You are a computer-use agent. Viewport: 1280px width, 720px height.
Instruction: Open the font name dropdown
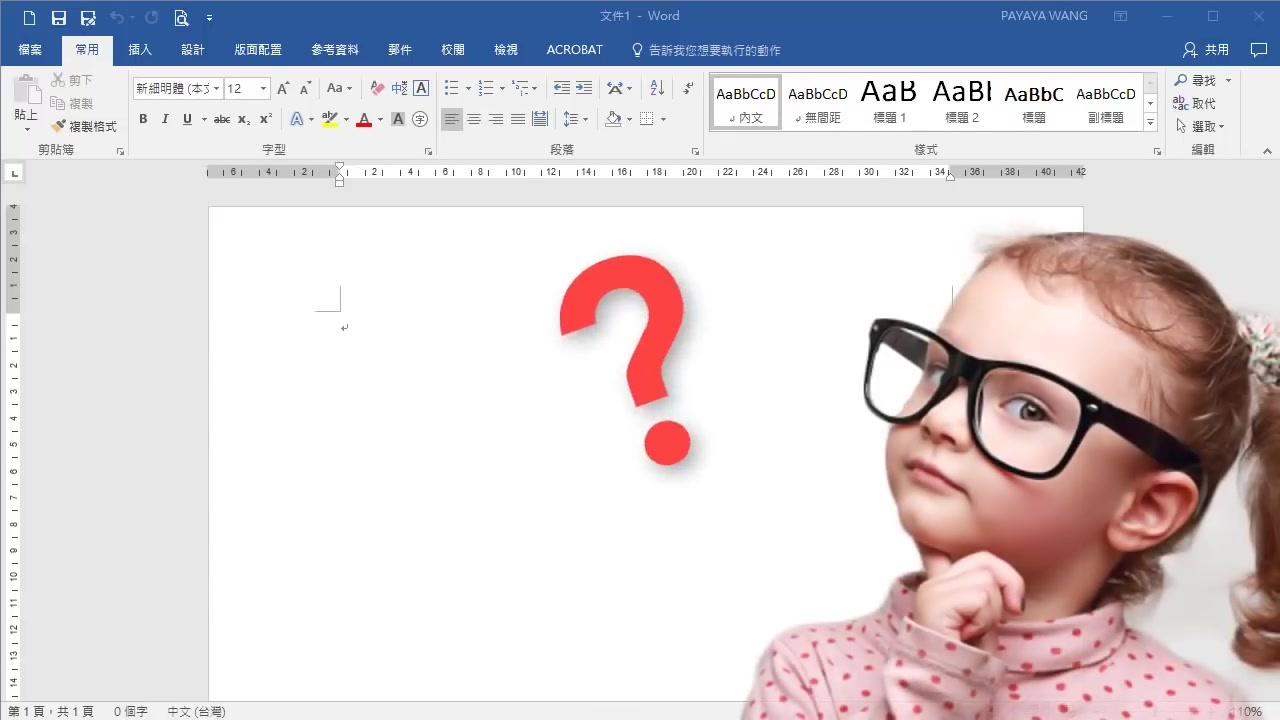click(x=216, y=88)
